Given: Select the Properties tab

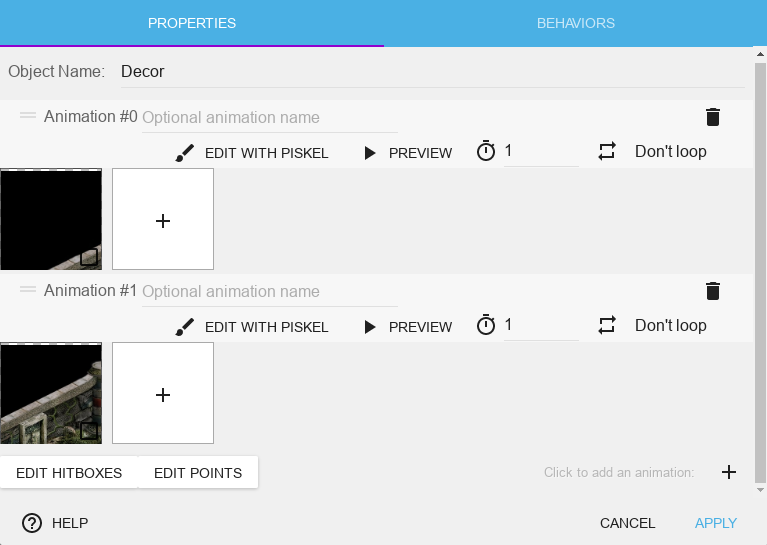Looking at the screenshot, I should click(191, 23).
